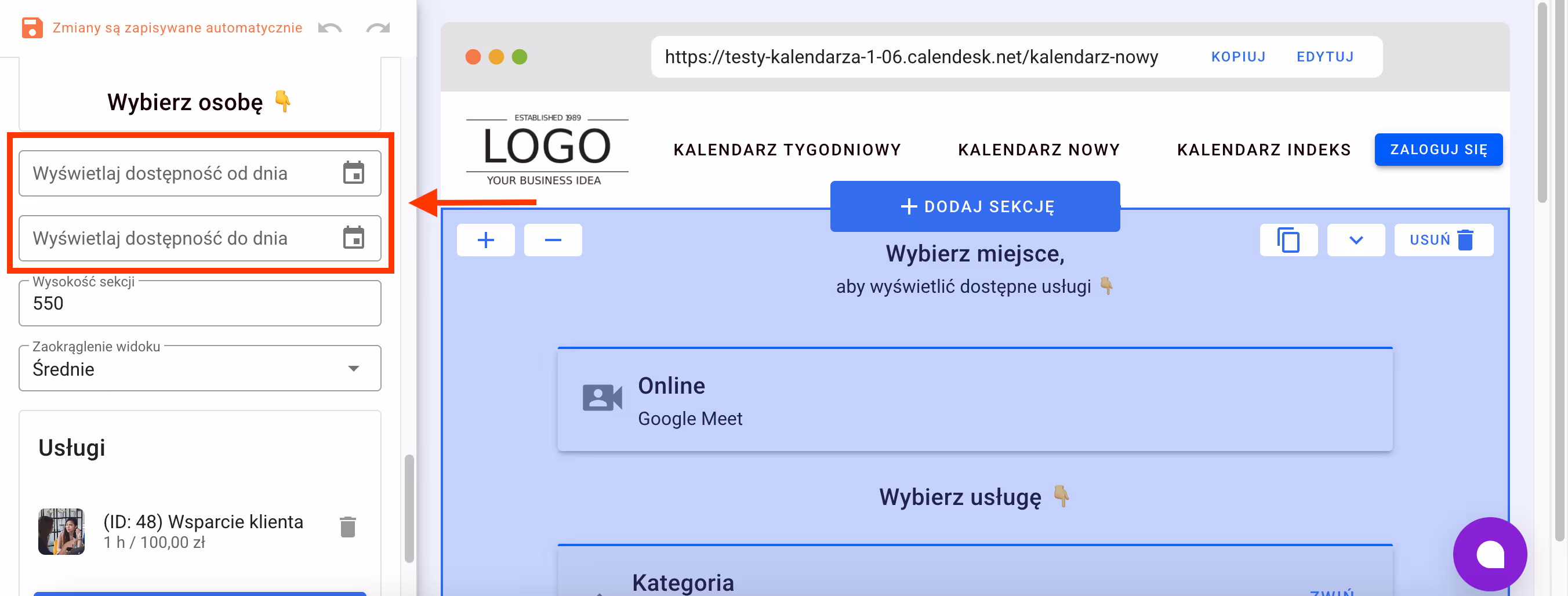Open calendar picker for availability start date
The height and width of the screenshot is (596, 1568).
[356, 173]
